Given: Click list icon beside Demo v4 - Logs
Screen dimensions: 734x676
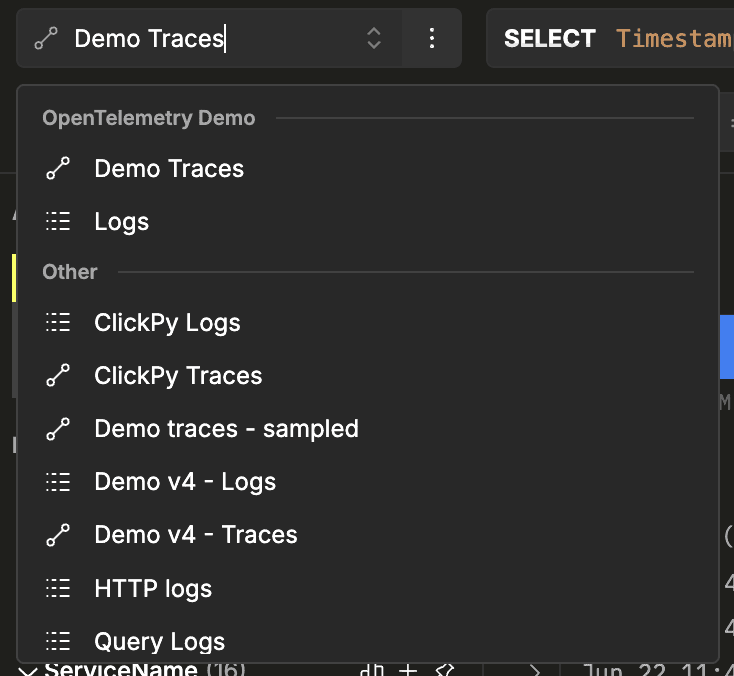Looking at the screenshot, I should click(x=58, y=482).
